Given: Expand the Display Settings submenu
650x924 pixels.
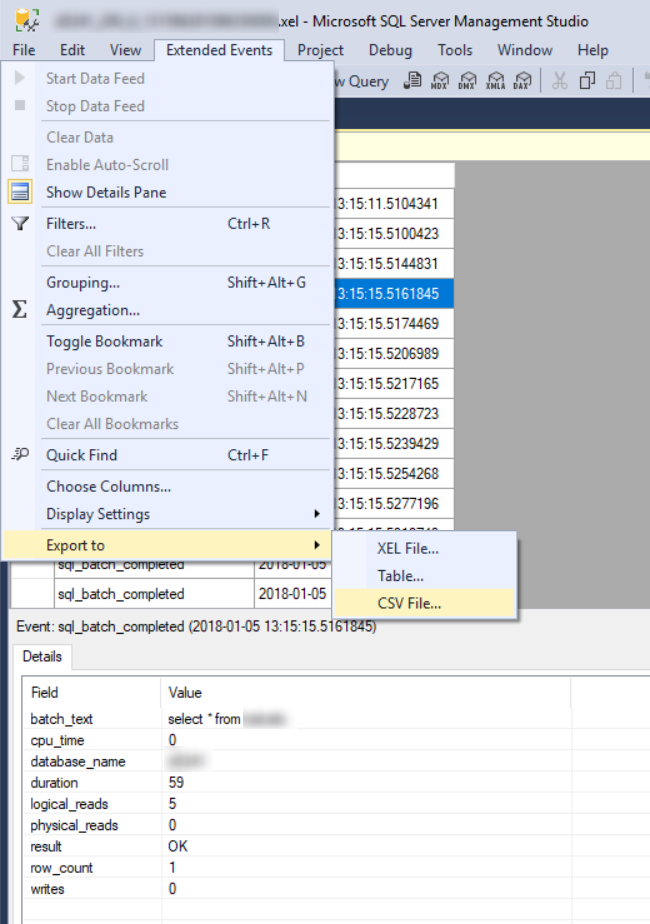Looking at the screenshot, I should [x=168, y=514].
